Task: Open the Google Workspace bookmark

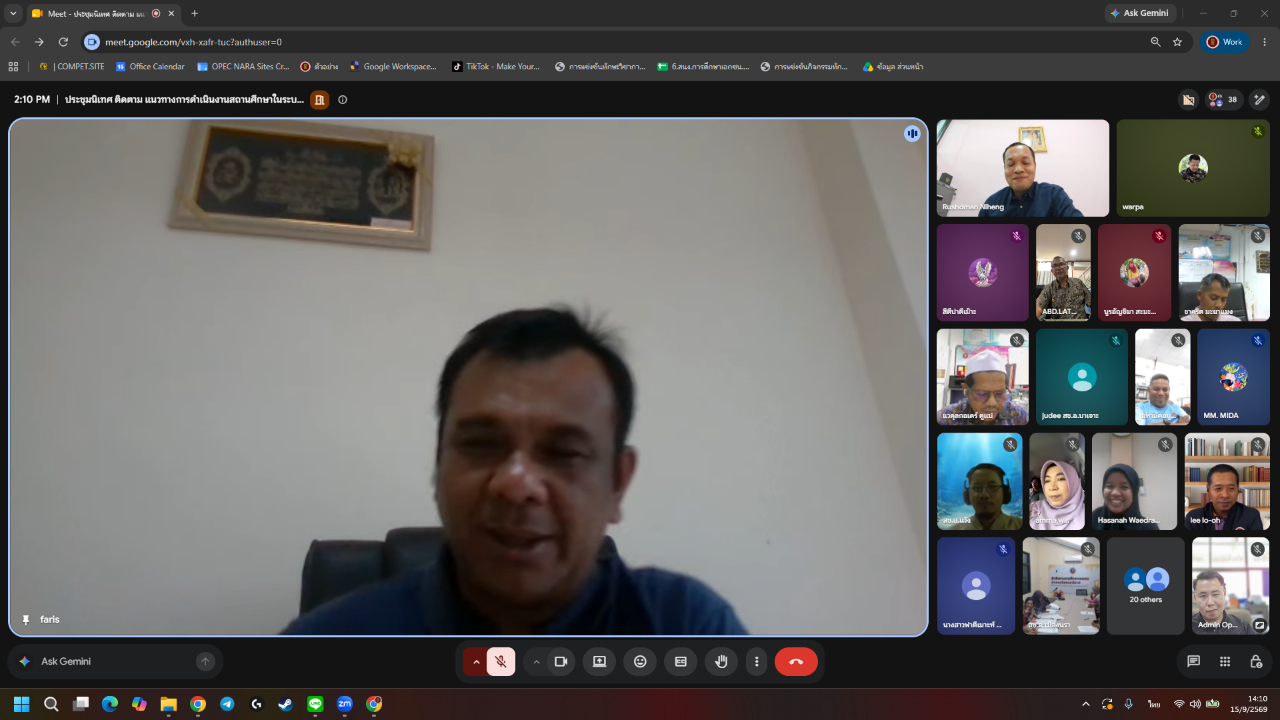Action: coord(393,66)
